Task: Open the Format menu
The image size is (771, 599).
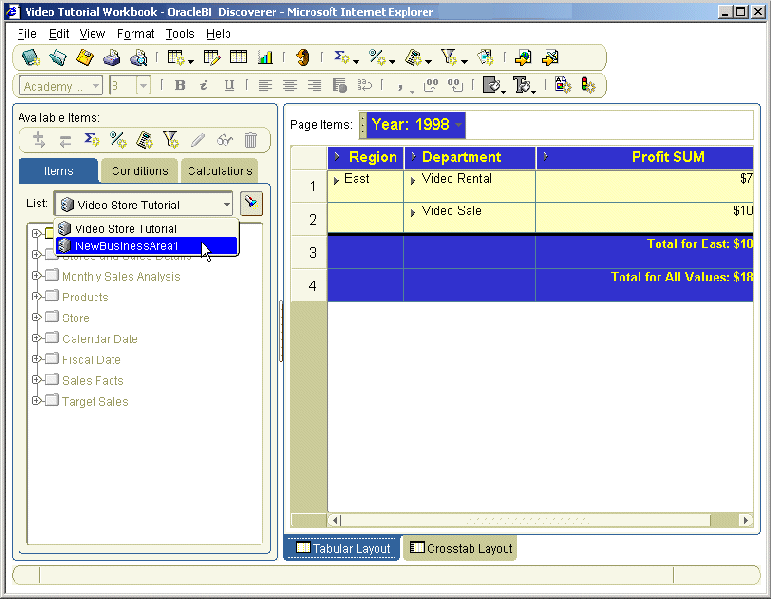Action: point(135,34)
